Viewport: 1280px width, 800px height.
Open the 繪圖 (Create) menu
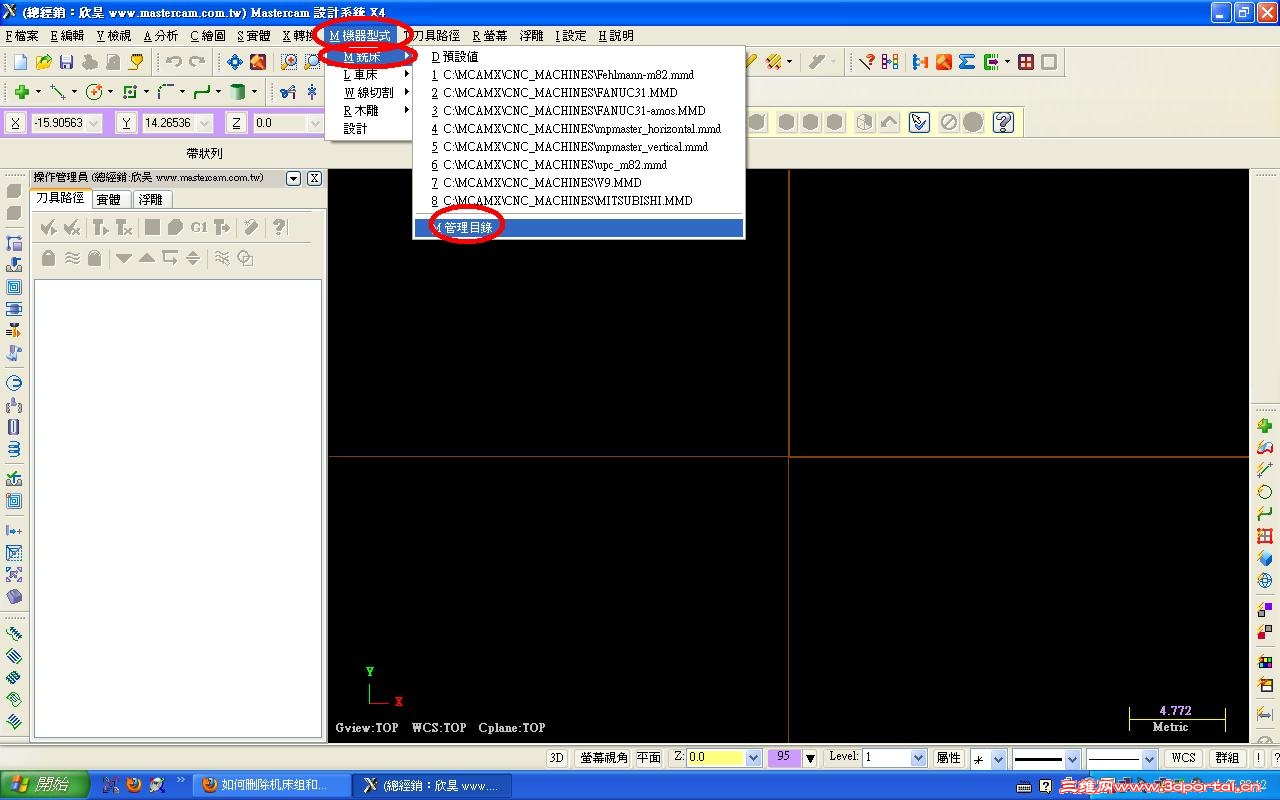point(208,36)
